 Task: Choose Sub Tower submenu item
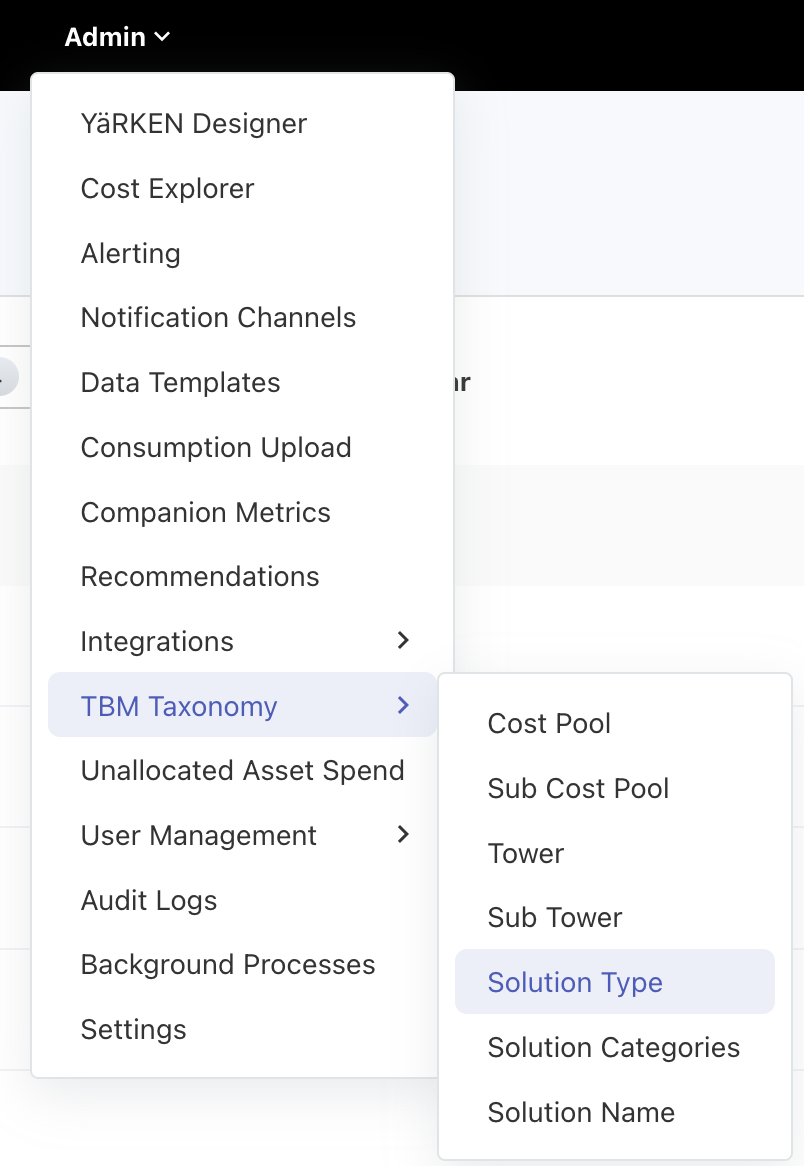[x=555, y=918]
